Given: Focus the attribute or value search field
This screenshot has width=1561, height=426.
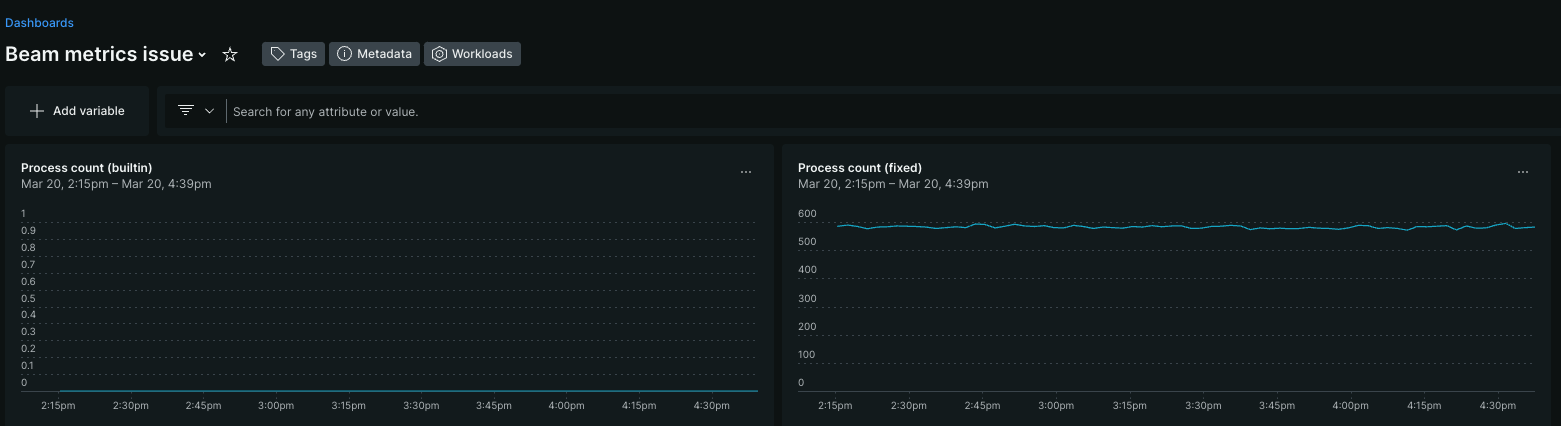Looking at the screenshot, I should (893, 111).
